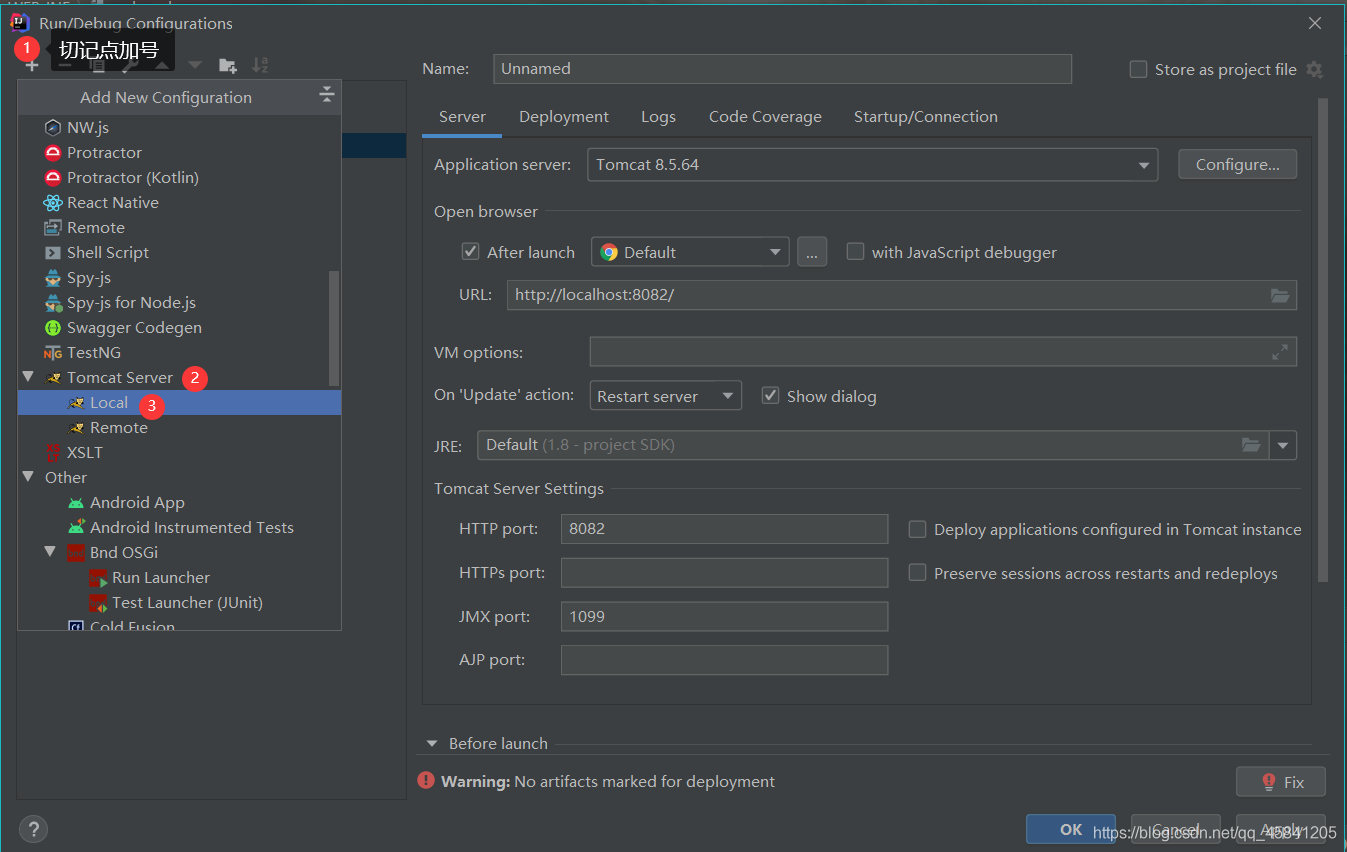Click the Name input field showing Unnamed

click(x=783, y=68)
